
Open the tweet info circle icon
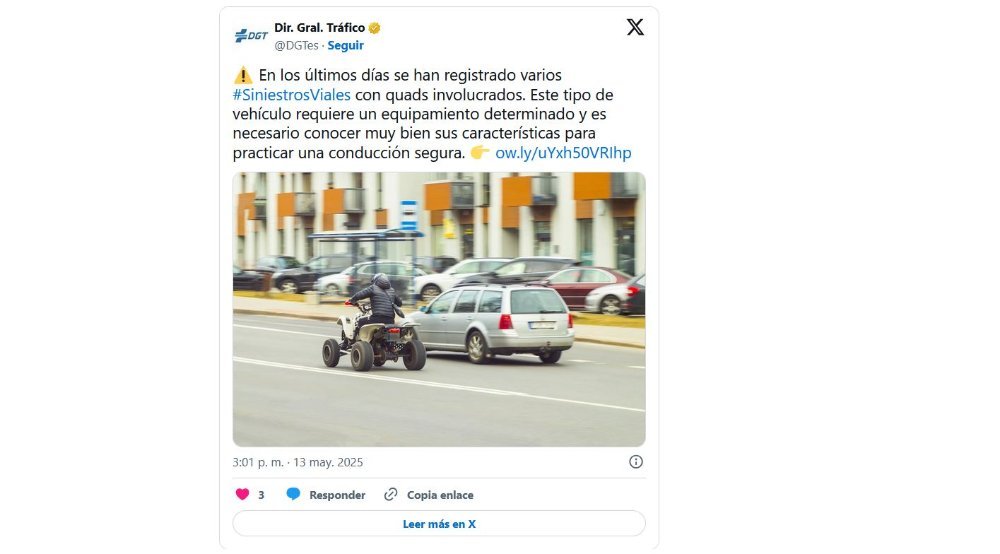coord(636,462)
